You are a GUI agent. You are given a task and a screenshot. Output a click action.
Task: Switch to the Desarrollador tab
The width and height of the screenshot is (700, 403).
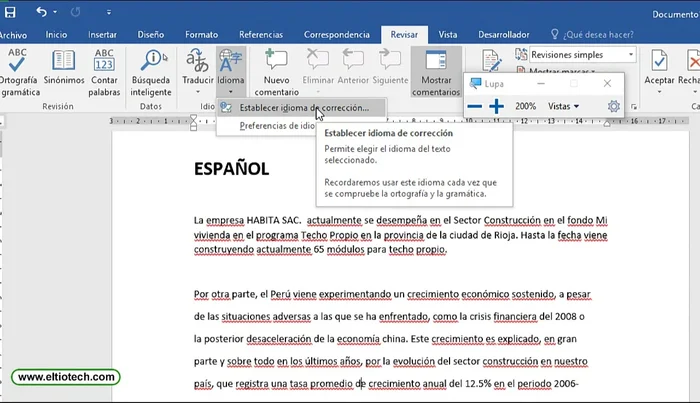click(504, 34)
